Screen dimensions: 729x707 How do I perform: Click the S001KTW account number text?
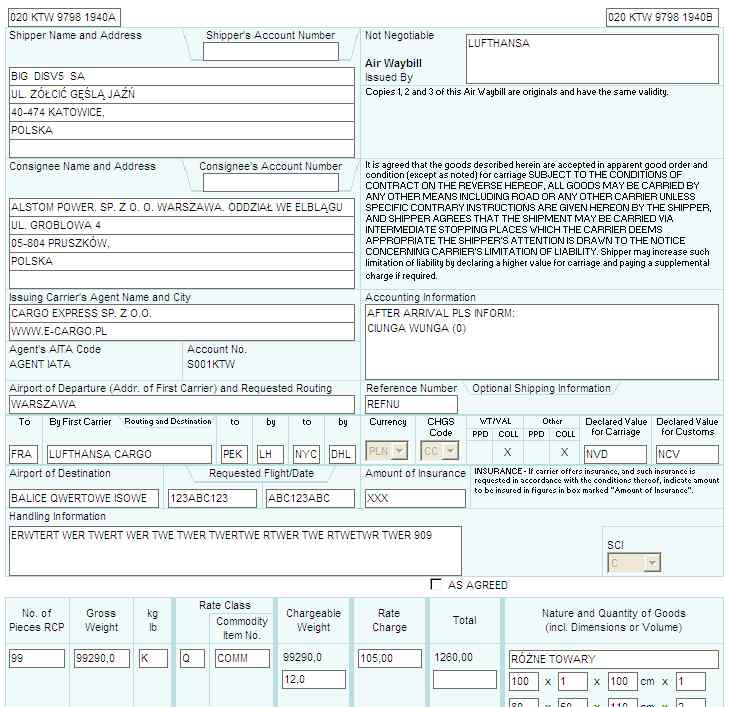pyautogui.click(x=211, y=364)
